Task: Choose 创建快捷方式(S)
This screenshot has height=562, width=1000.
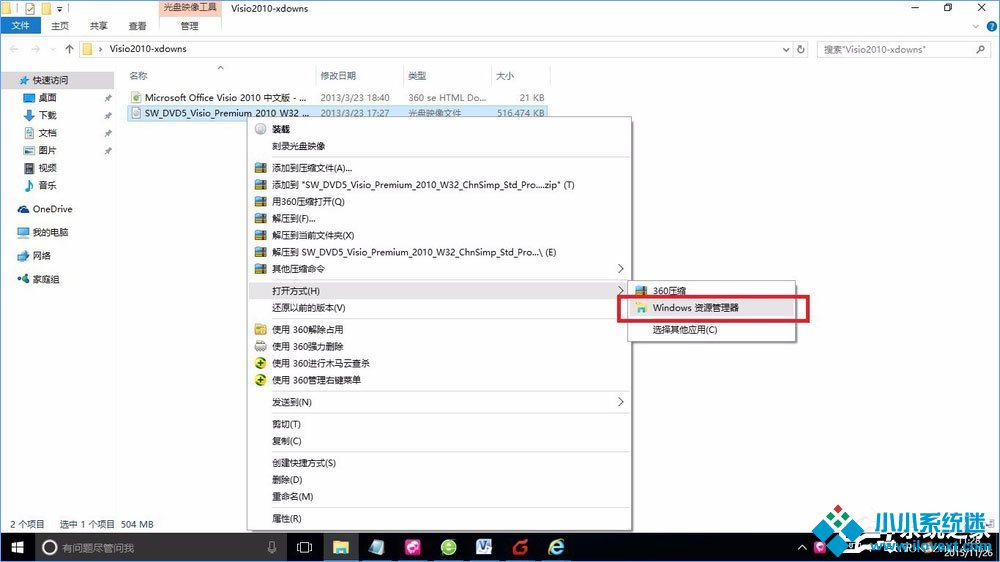Action: (440, 462)
